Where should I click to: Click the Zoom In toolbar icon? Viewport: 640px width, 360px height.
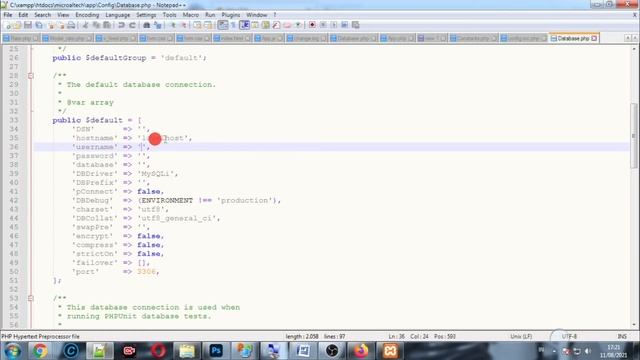(173, 25)
